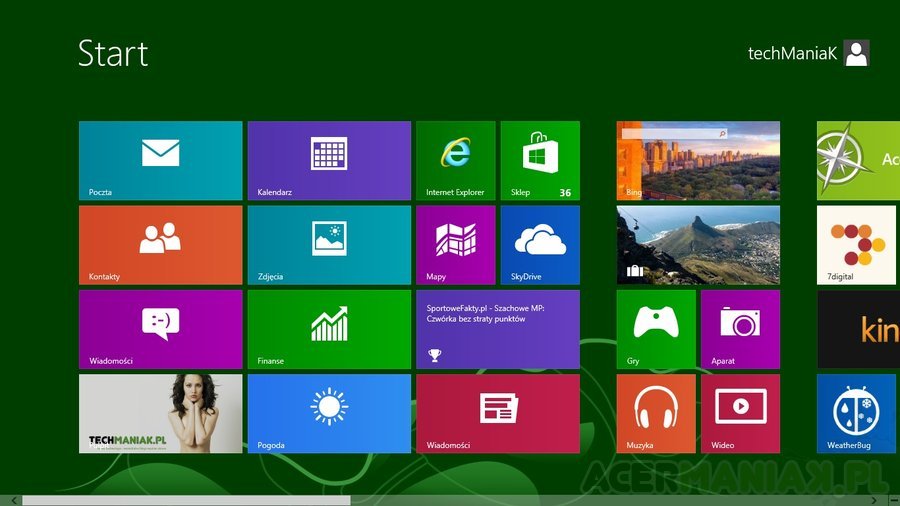
Task: Open the Kalendarz calendar tile
Action: click(x=329, y=161)
